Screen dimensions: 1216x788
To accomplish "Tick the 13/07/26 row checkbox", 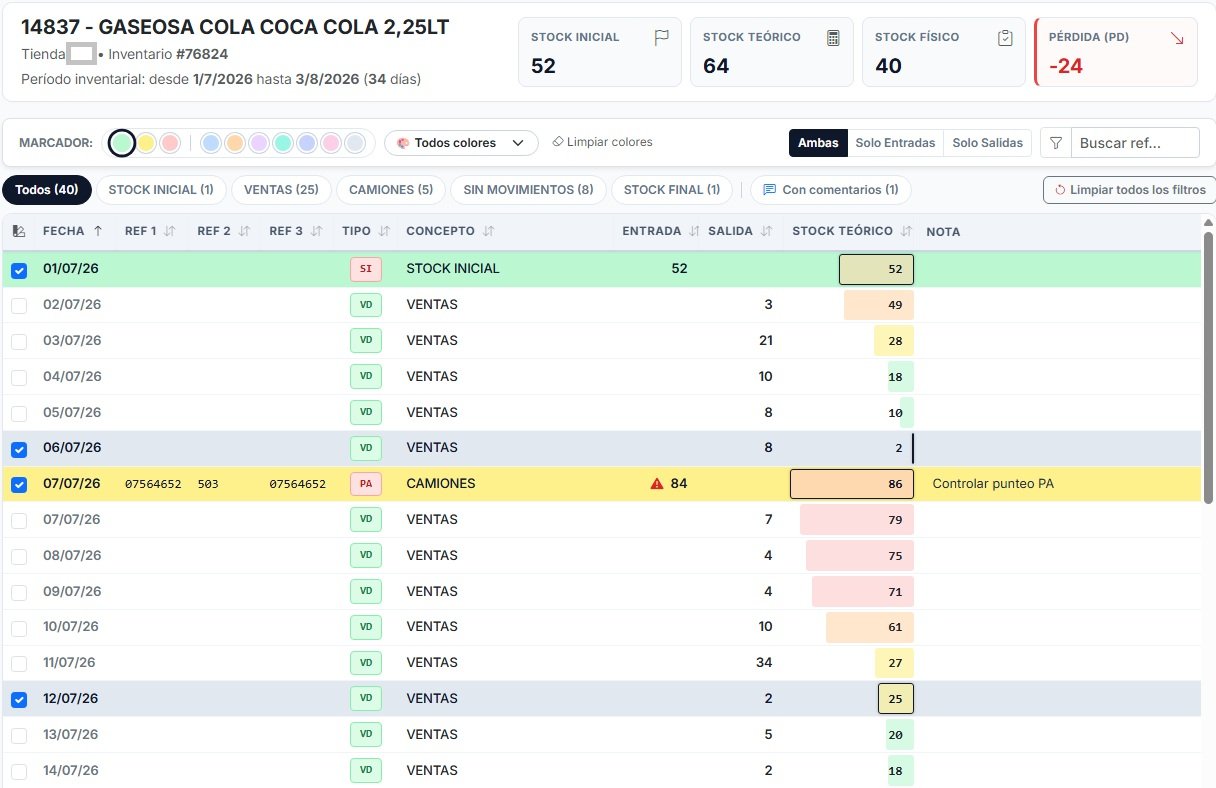I will (19, 736).
